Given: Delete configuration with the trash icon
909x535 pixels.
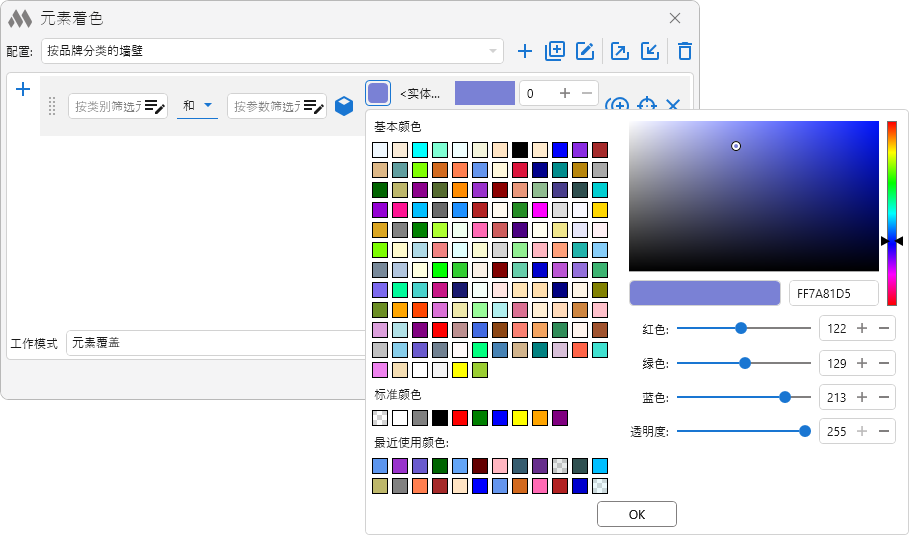Looking at the screenshot, I should point(685,51).
